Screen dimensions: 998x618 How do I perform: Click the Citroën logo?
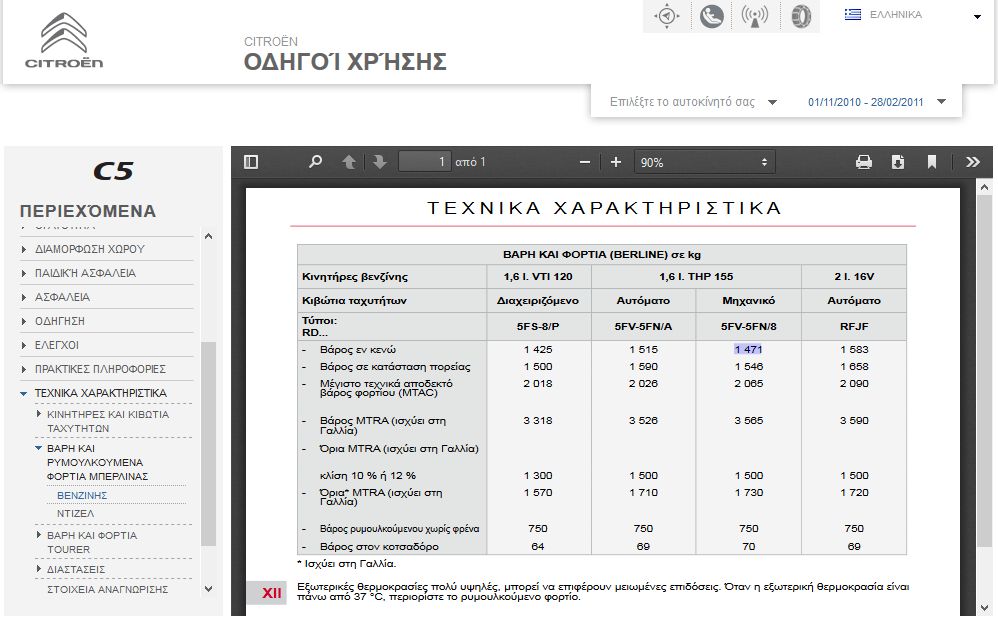point(64,41)
